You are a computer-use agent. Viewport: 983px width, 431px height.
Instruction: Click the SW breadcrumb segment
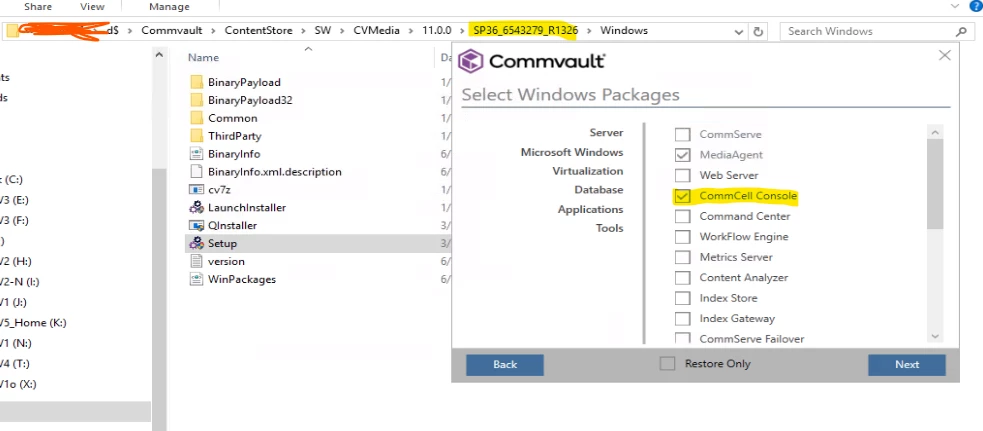point(323,31)
